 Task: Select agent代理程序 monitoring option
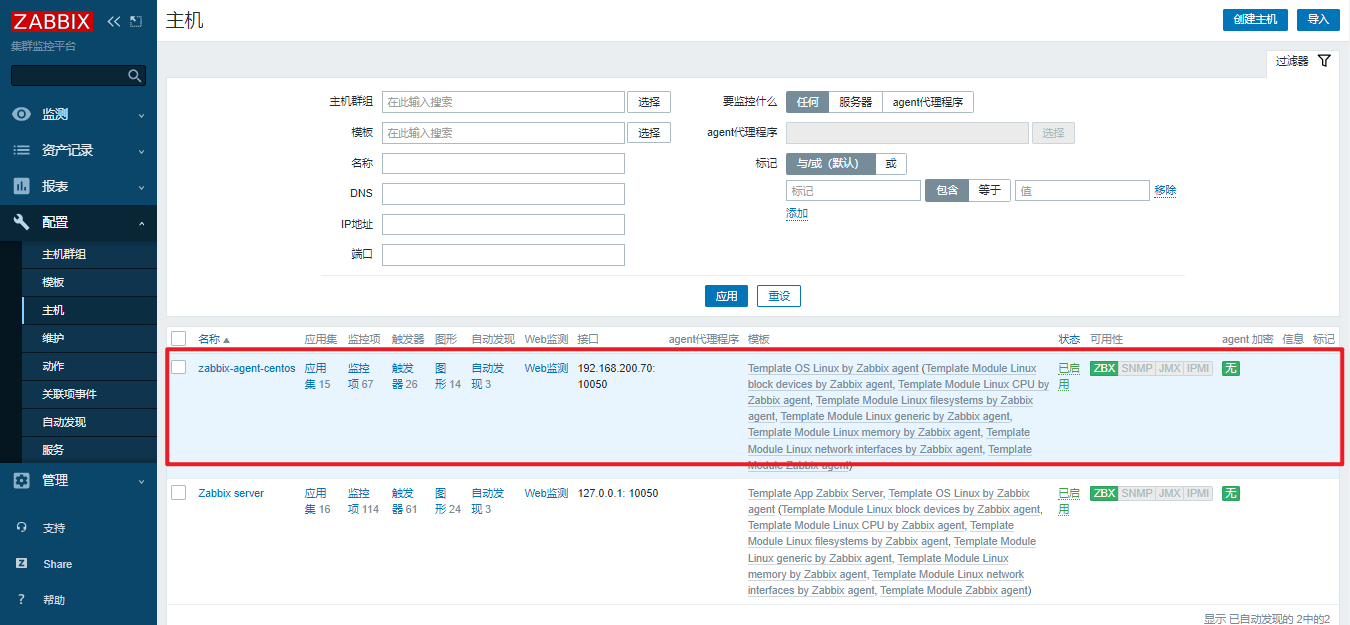(928, 102)
